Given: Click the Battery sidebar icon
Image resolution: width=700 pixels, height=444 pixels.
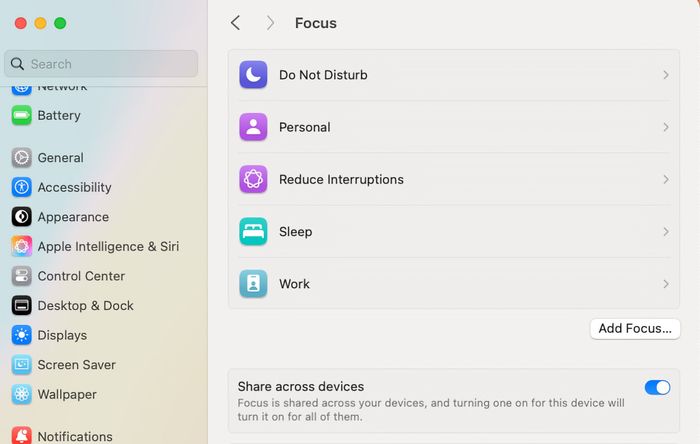Looking at the screenshot, I should (21, 116).
